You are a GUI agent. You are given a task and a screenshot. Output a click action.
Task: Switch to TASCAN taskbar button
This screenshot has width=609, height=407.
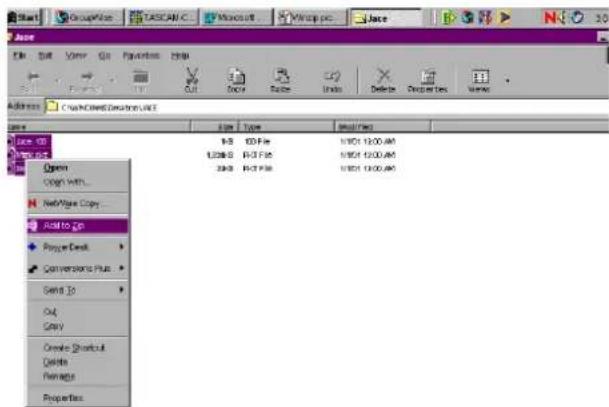[x=162, y=17]
